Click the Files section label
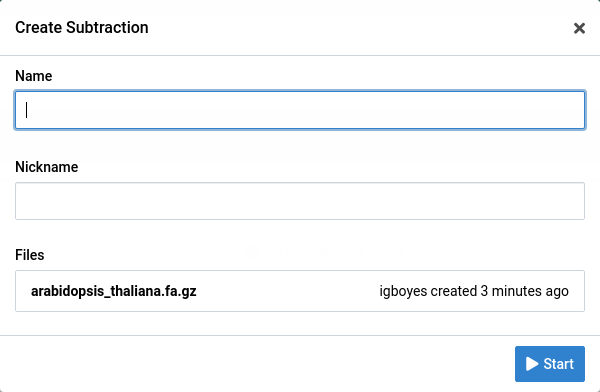This screenshot has height=392, width=600. click(x=30, y=255)
